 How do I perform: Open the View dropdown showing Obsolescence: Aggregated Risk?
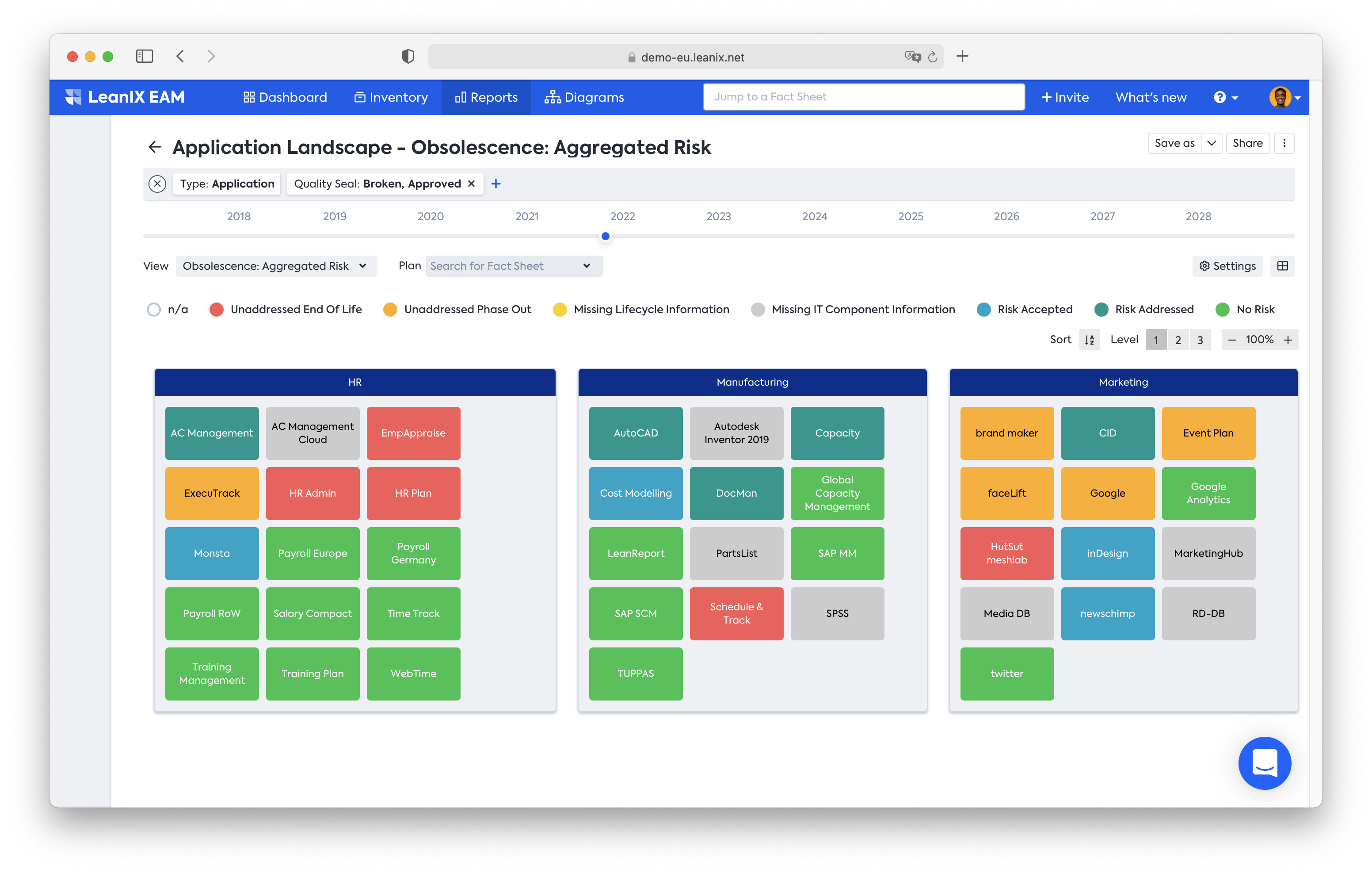(x=276, y=266)
